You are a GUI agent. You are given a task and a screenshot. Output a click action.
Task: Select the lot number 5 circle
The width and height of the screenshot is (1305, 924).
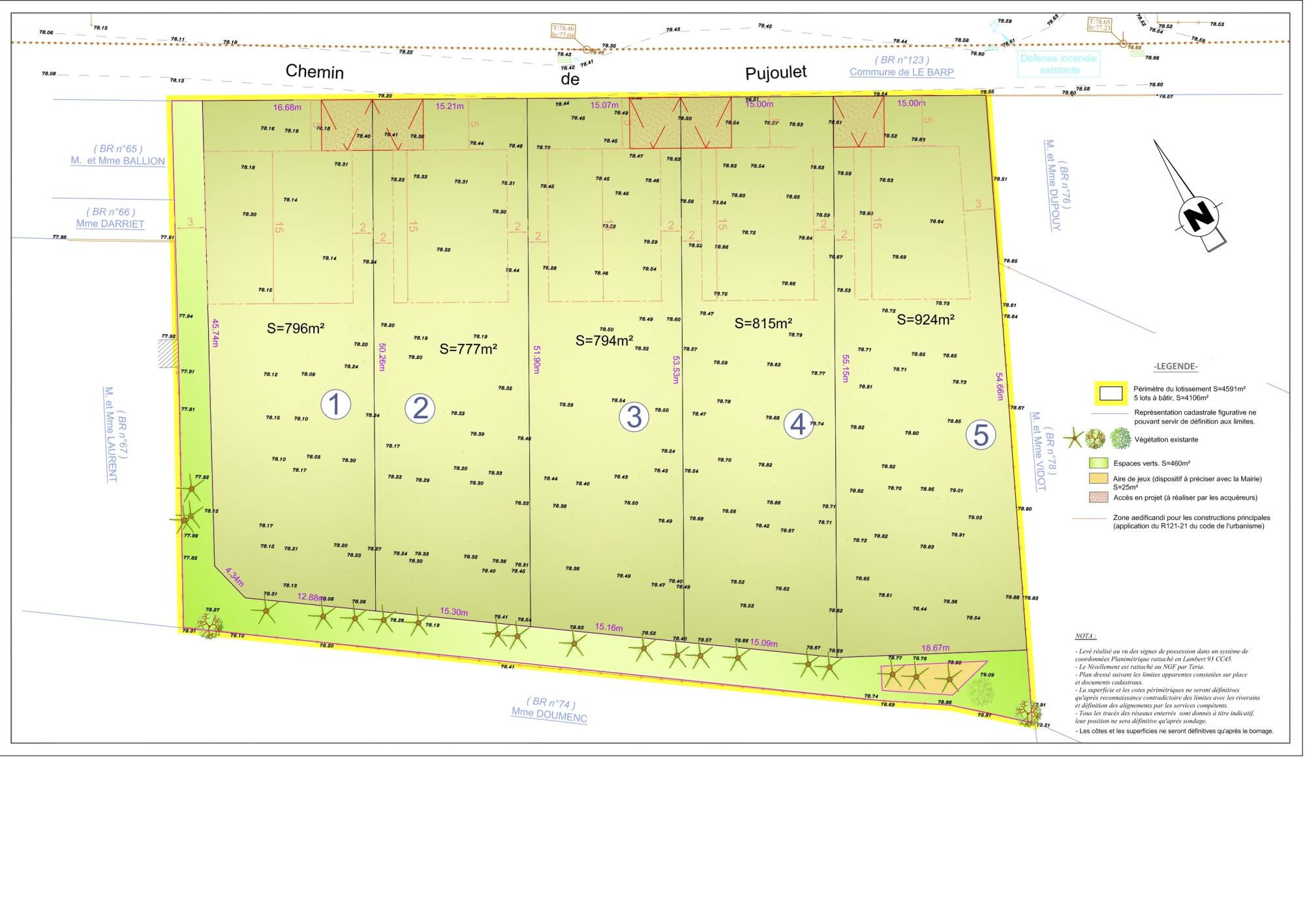coord(980,435)
